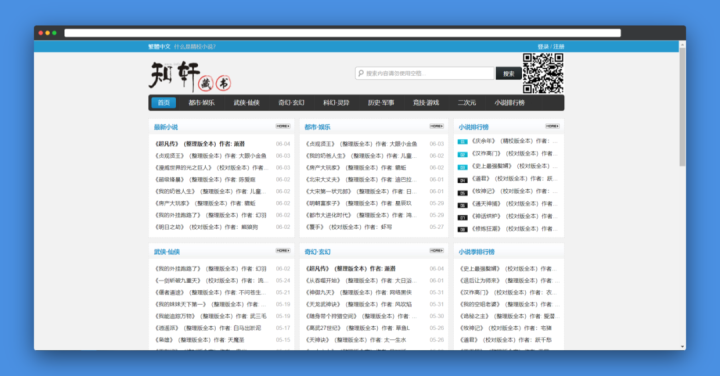Screen dimensions: 720x376
Task: Open 小说排行榜 in the navigation bar
Action: [x=509, y=102]
